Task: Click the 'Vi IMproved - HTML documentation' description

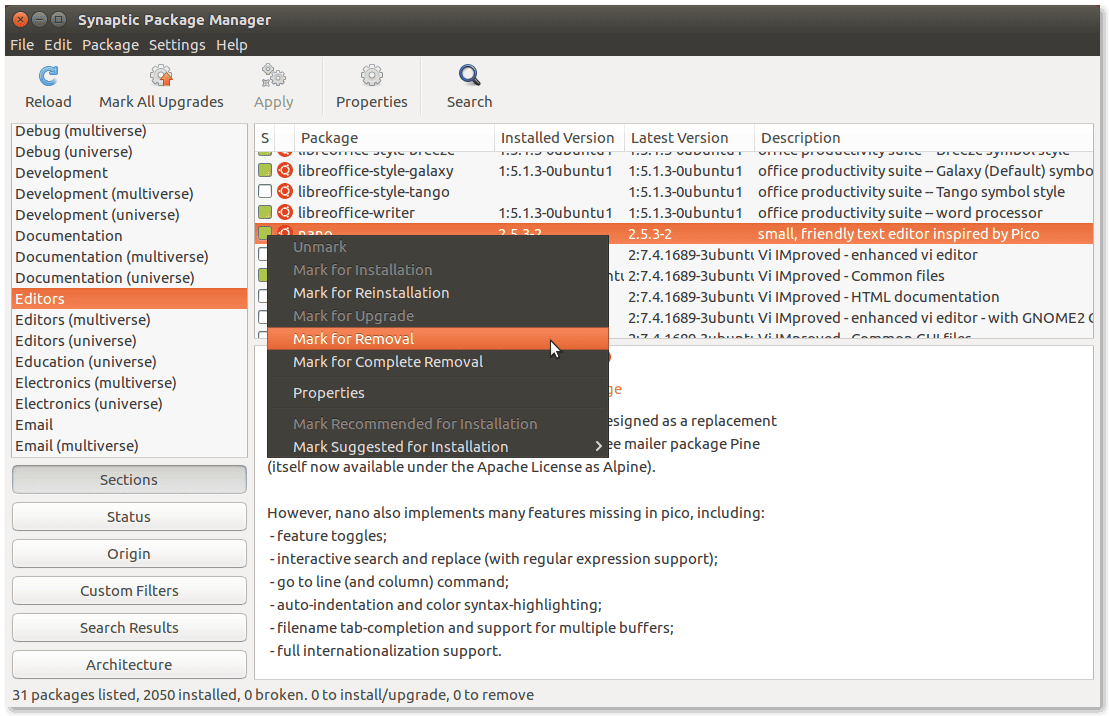Action: [878, 297]
